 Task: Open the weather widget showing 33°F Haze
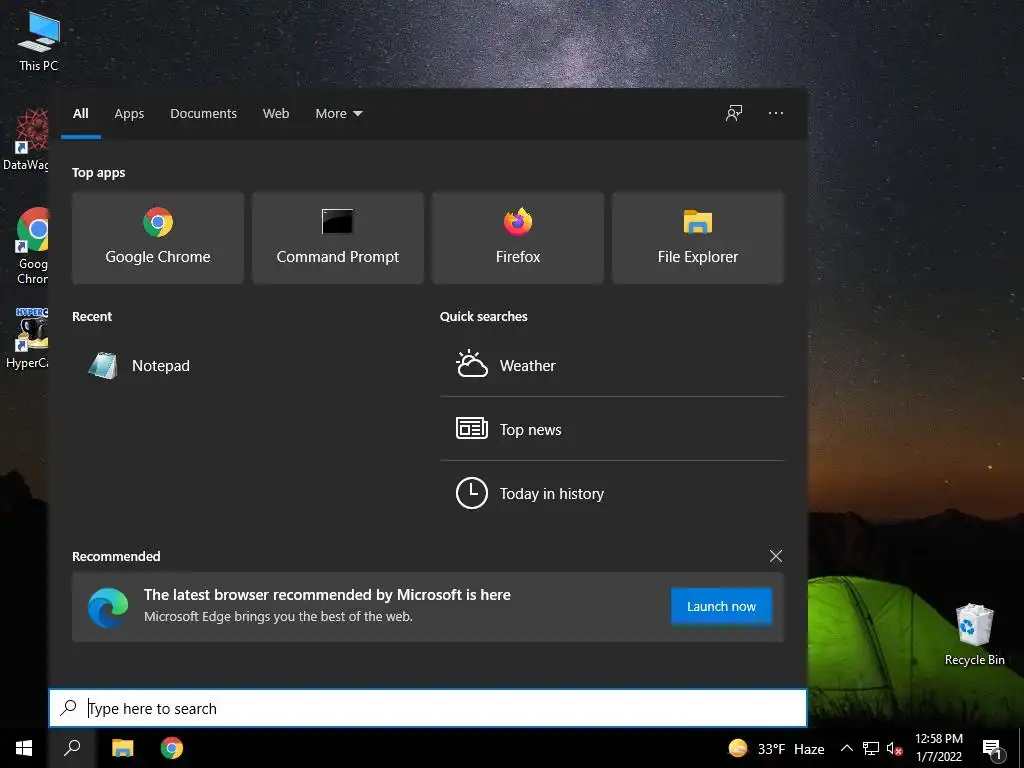(x=776, y=748)
